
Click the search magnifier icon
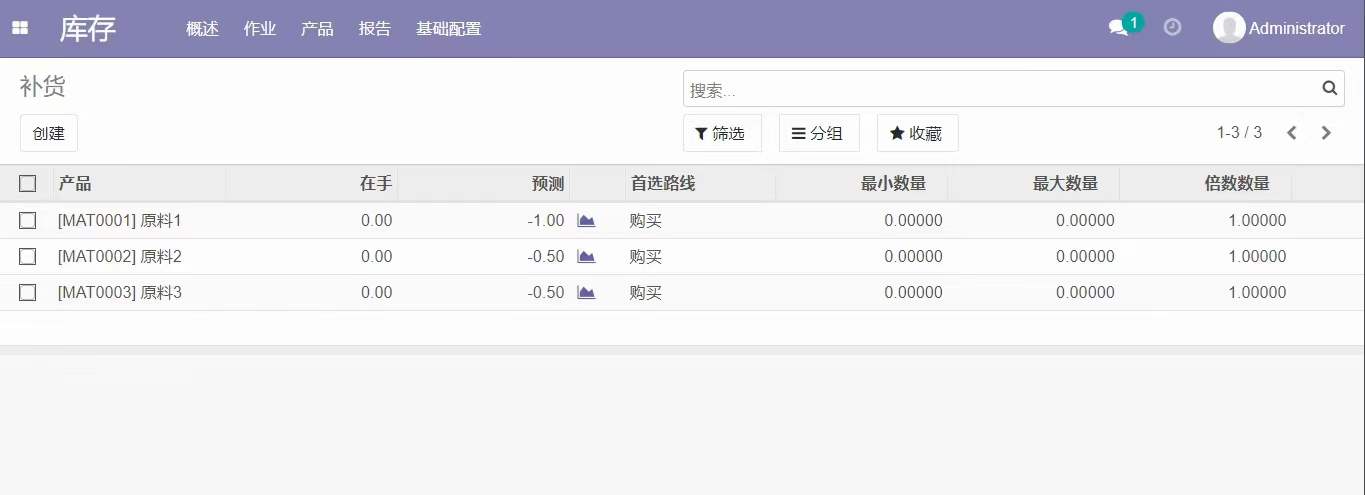pos(1329,88)
